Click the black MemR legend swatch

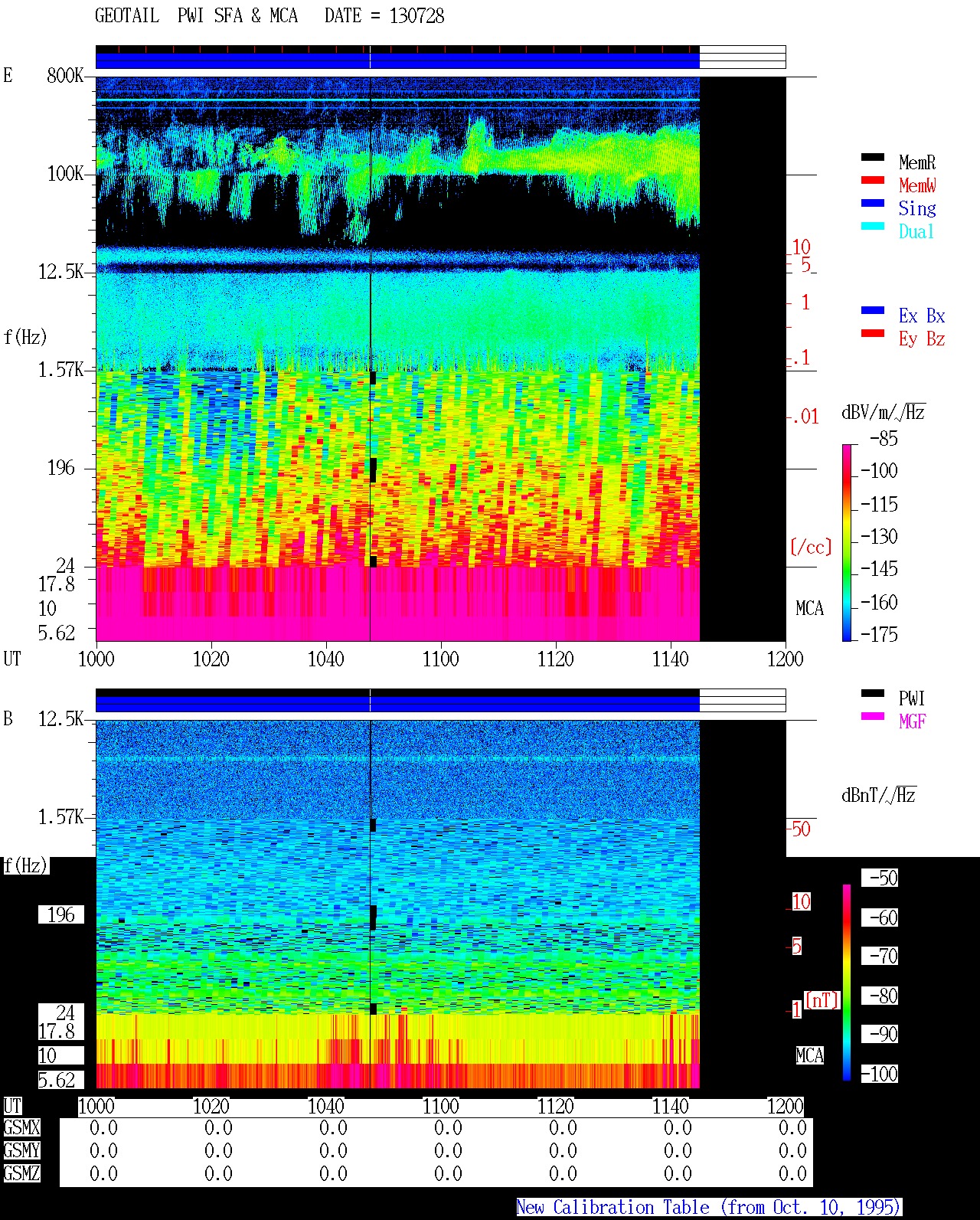(873, 157)
